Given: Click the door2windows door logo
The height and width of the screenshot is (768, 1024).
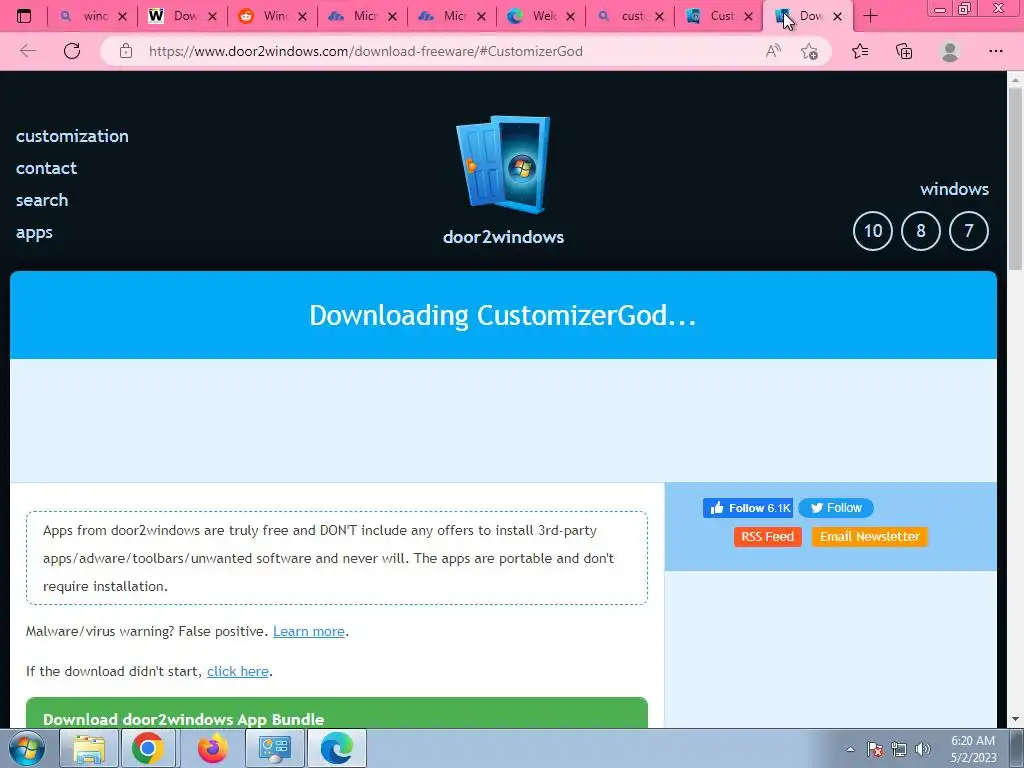Looking at the screenshot, I should (x=503, y=165).
